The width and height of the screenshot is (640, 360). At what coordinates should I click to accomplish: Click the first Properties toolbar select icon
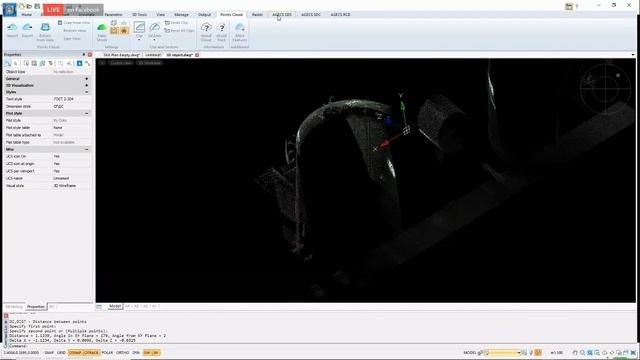pyautogui.click(x=8, y=63)
